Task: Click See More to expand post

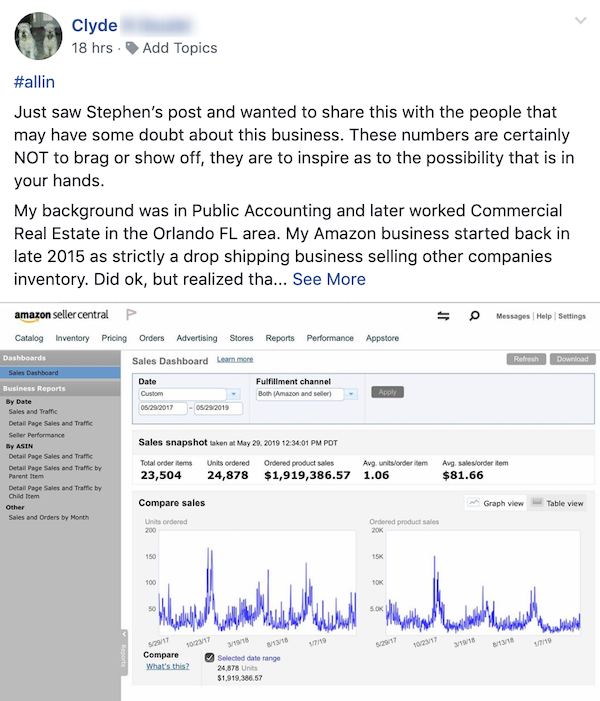Action: 328,279
